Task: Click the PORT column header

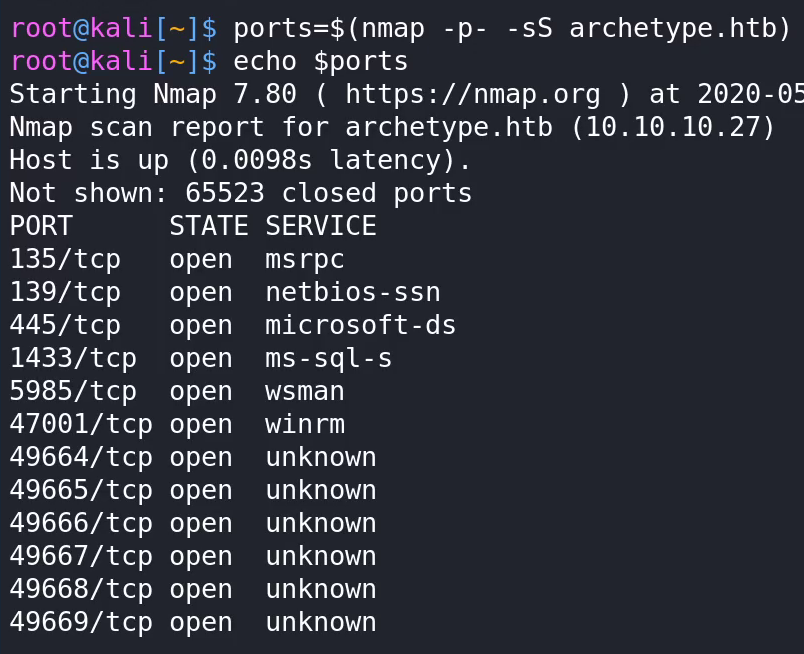Action: 41,226
